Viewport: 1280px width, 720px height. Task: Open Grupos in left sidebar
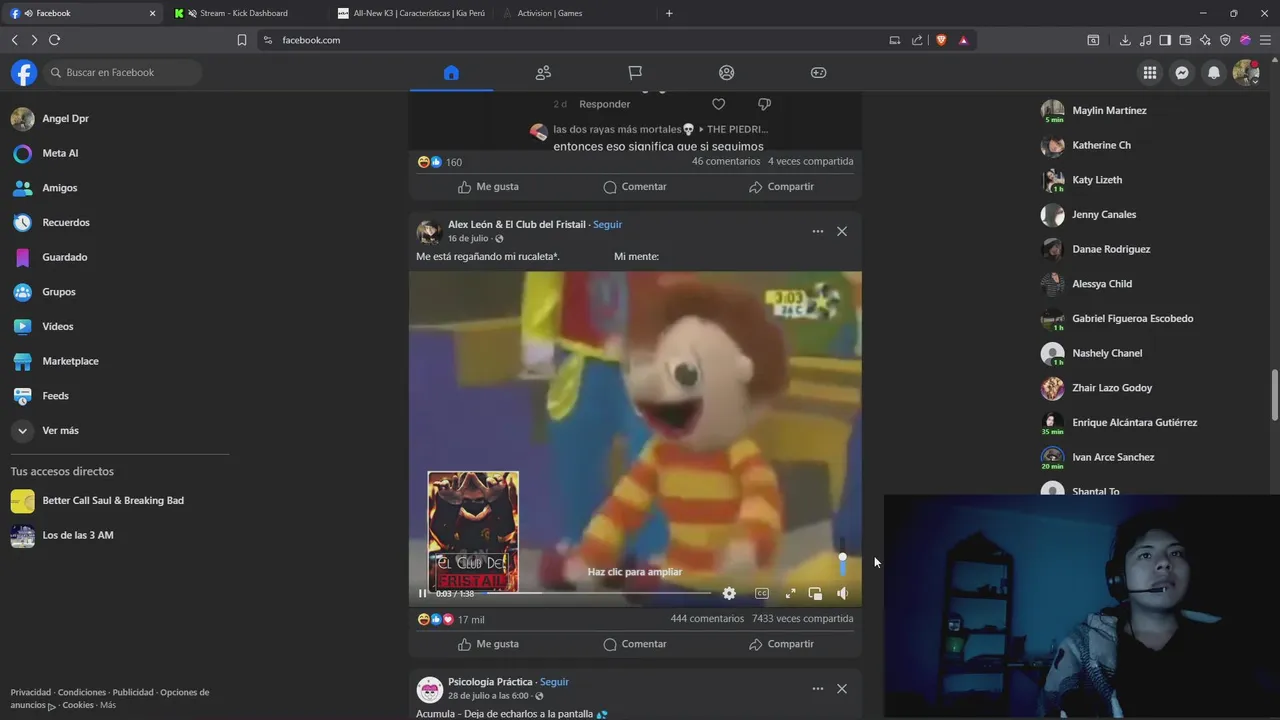pos(118,292)
